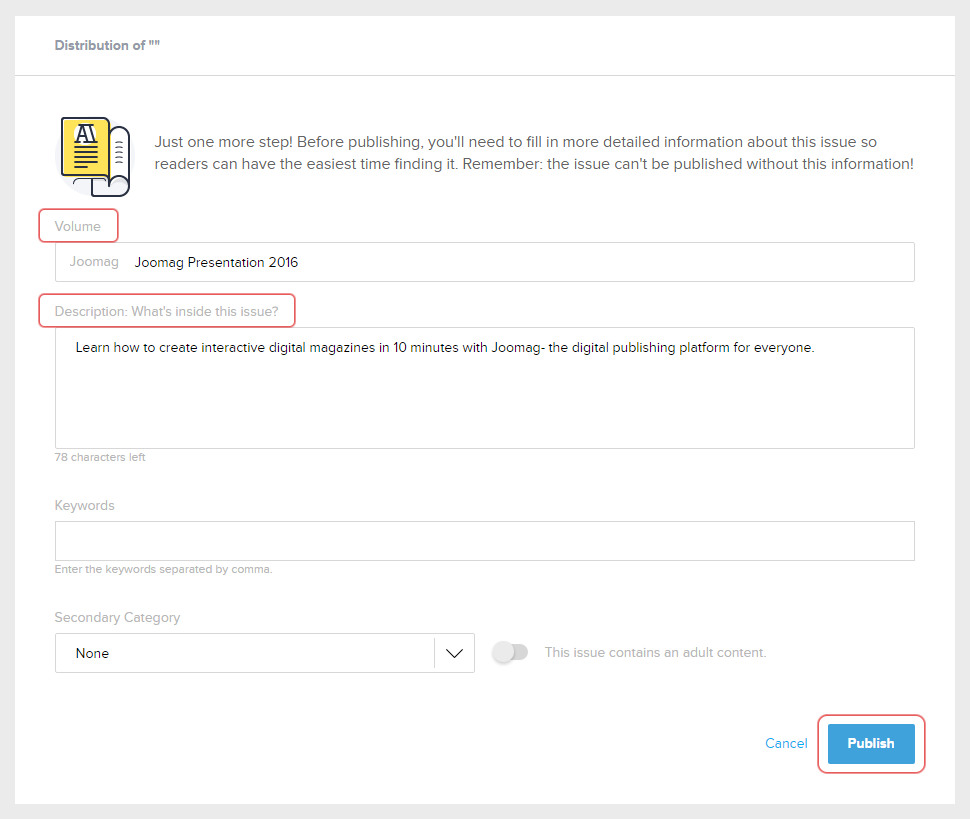Expand Secondary Category using chevron arrow
This screenshot has height=819, width=970.
(454, 653)
